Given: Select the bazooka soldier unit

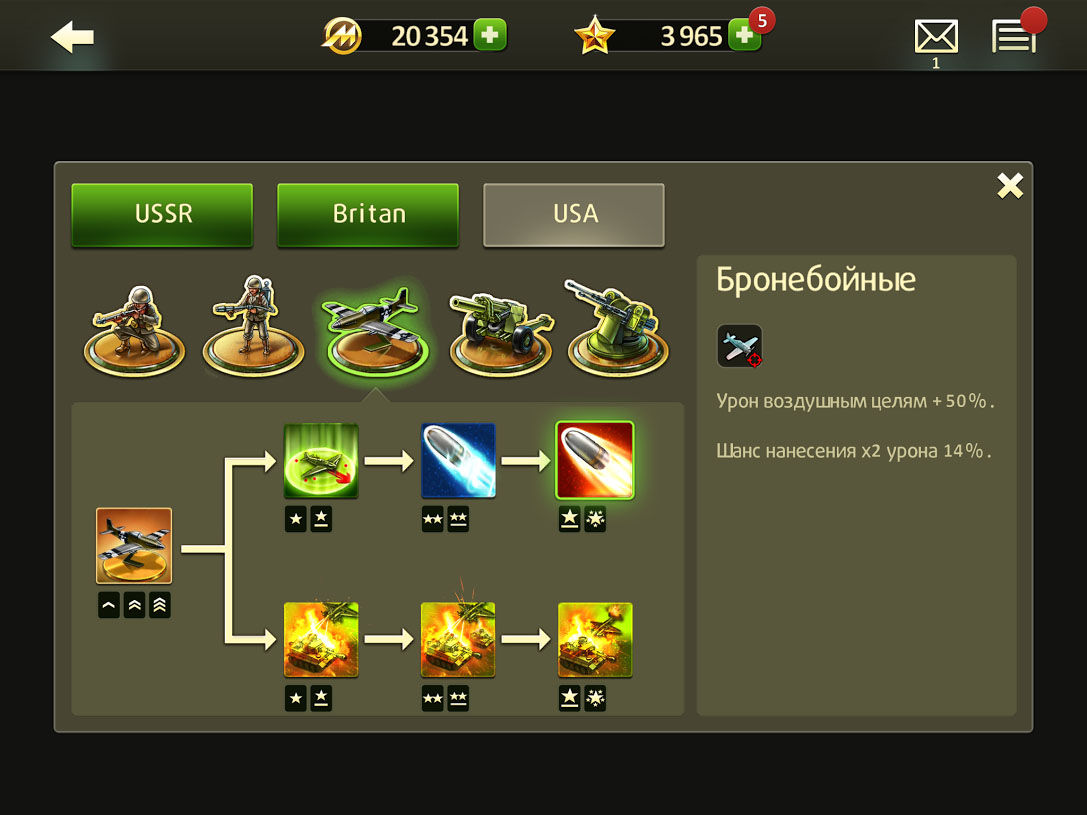Looking at the screenshot, I should coord(253,326).
